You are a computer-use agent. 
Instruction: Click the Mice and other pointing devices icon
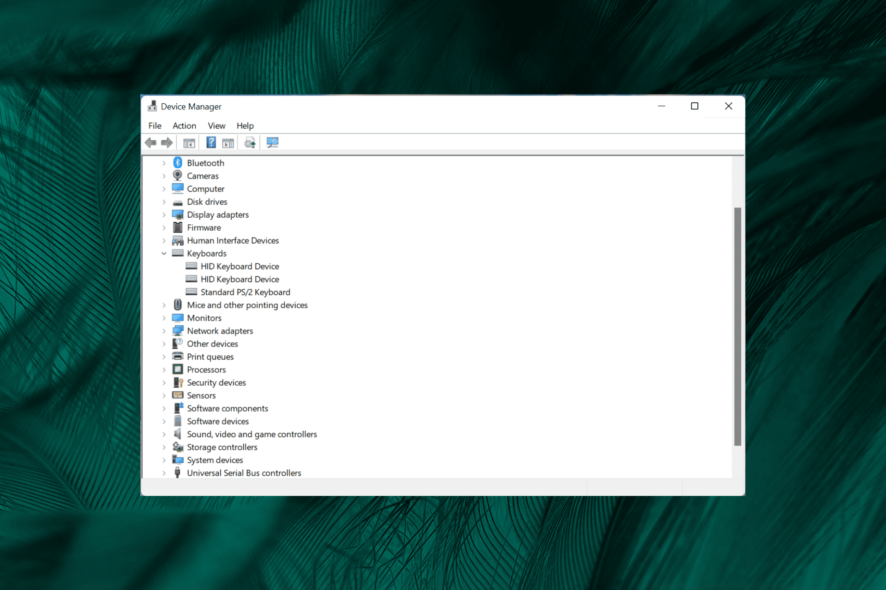point(177,305)
